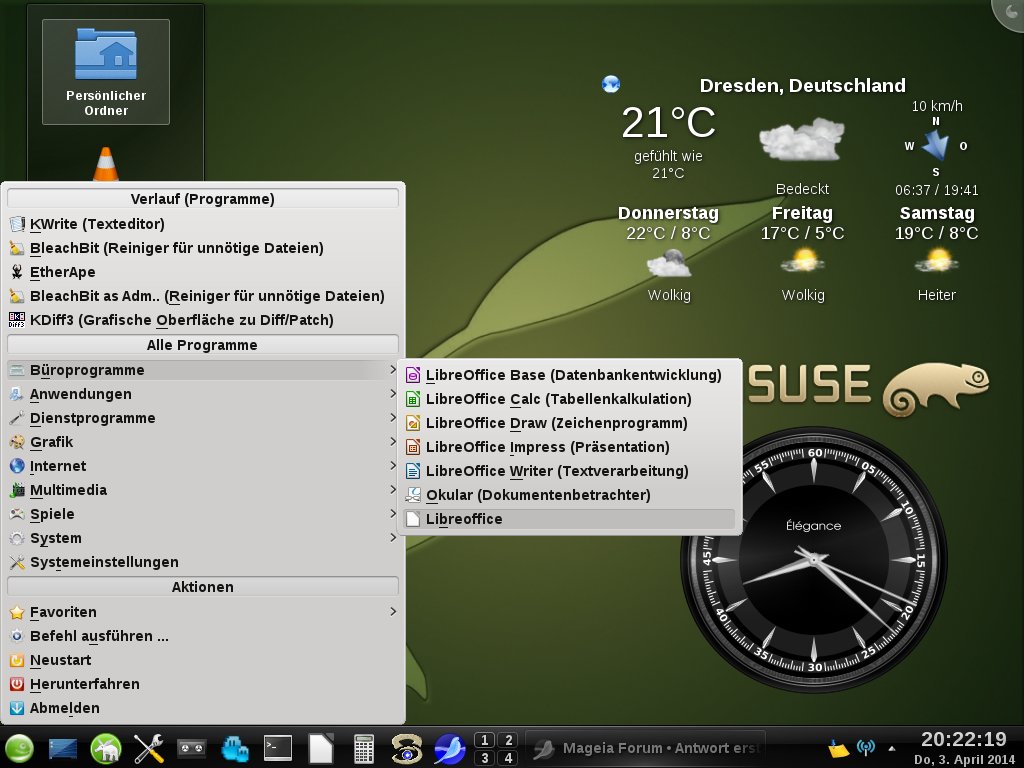This screenshot has width=1024, height=768.
Task: Launch LibreOffice Impress (Präsentation)
Action: pyautogui.click(x=569, y=447)
